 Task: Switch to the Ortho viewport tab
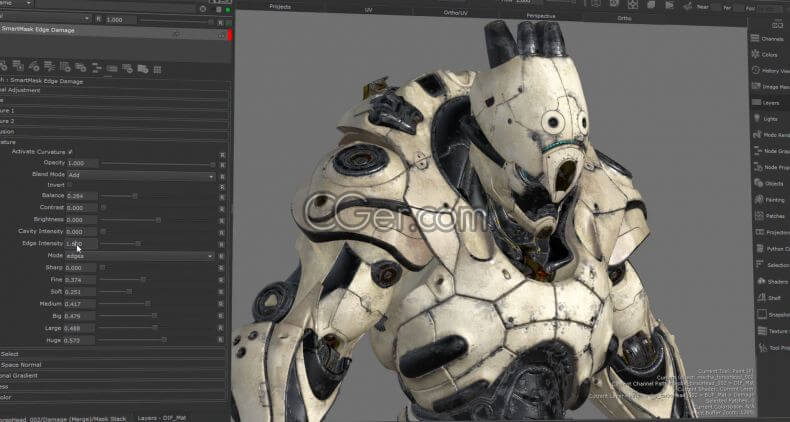coord(624,19)
